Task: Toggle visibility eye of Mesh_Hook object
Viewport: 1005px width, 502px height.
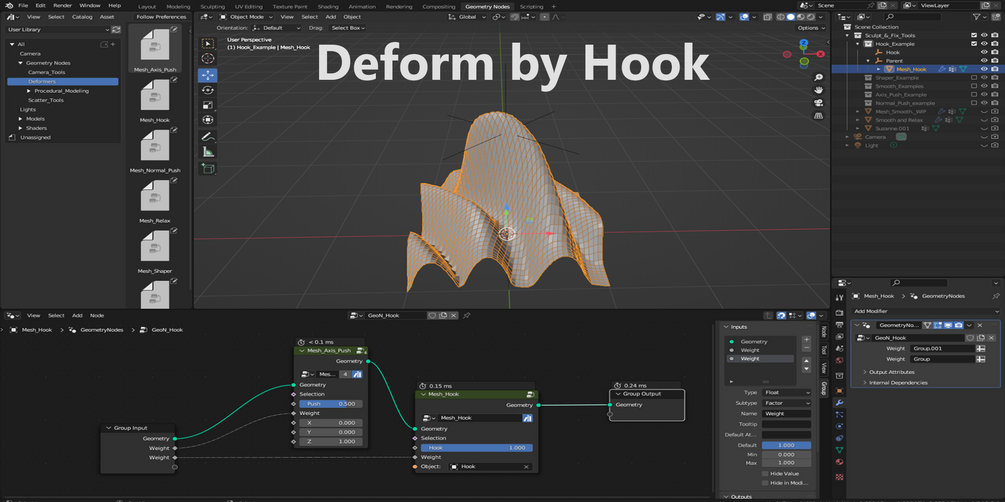Action: [x=984, y=69]
